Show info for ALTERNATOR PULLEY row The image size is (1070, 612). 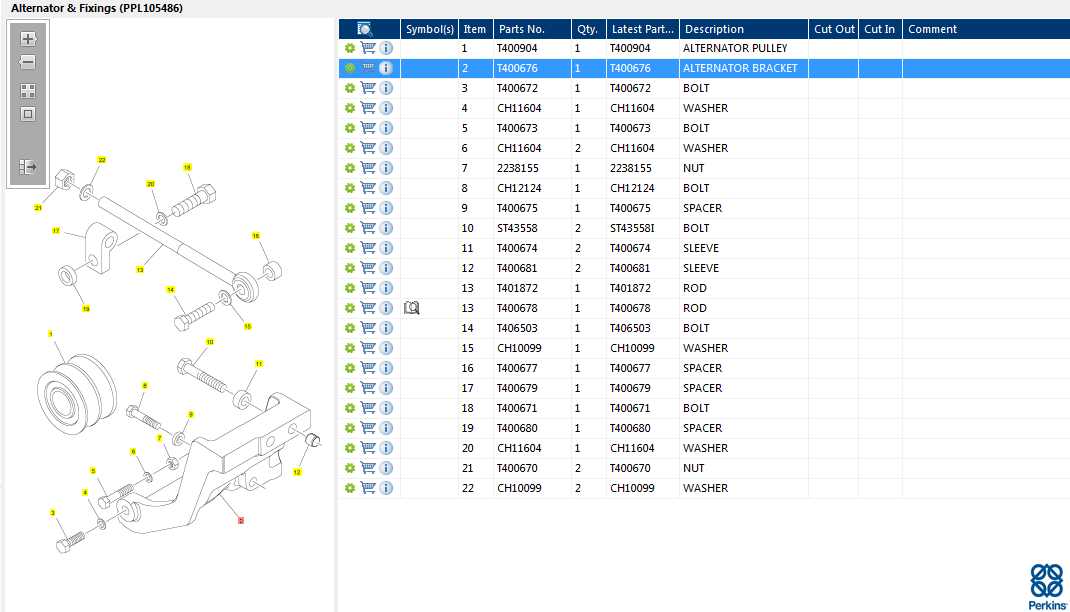click(386, 48)
